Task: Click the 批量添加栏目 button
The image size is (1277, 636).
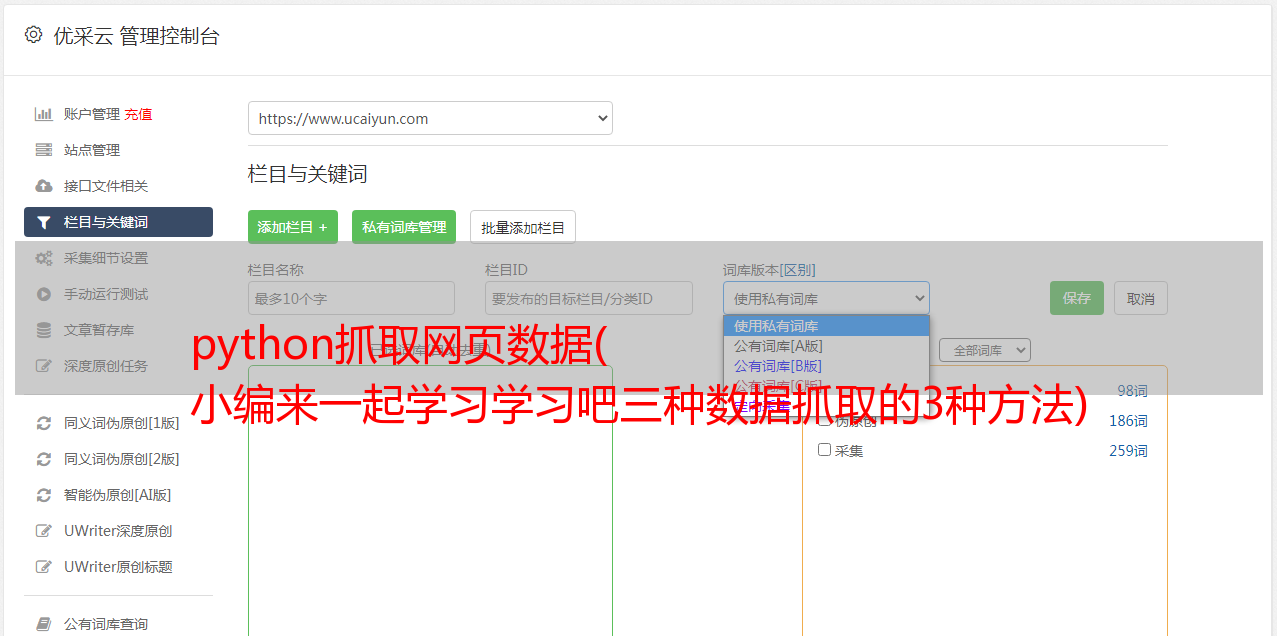Action: tap(523, 227)
